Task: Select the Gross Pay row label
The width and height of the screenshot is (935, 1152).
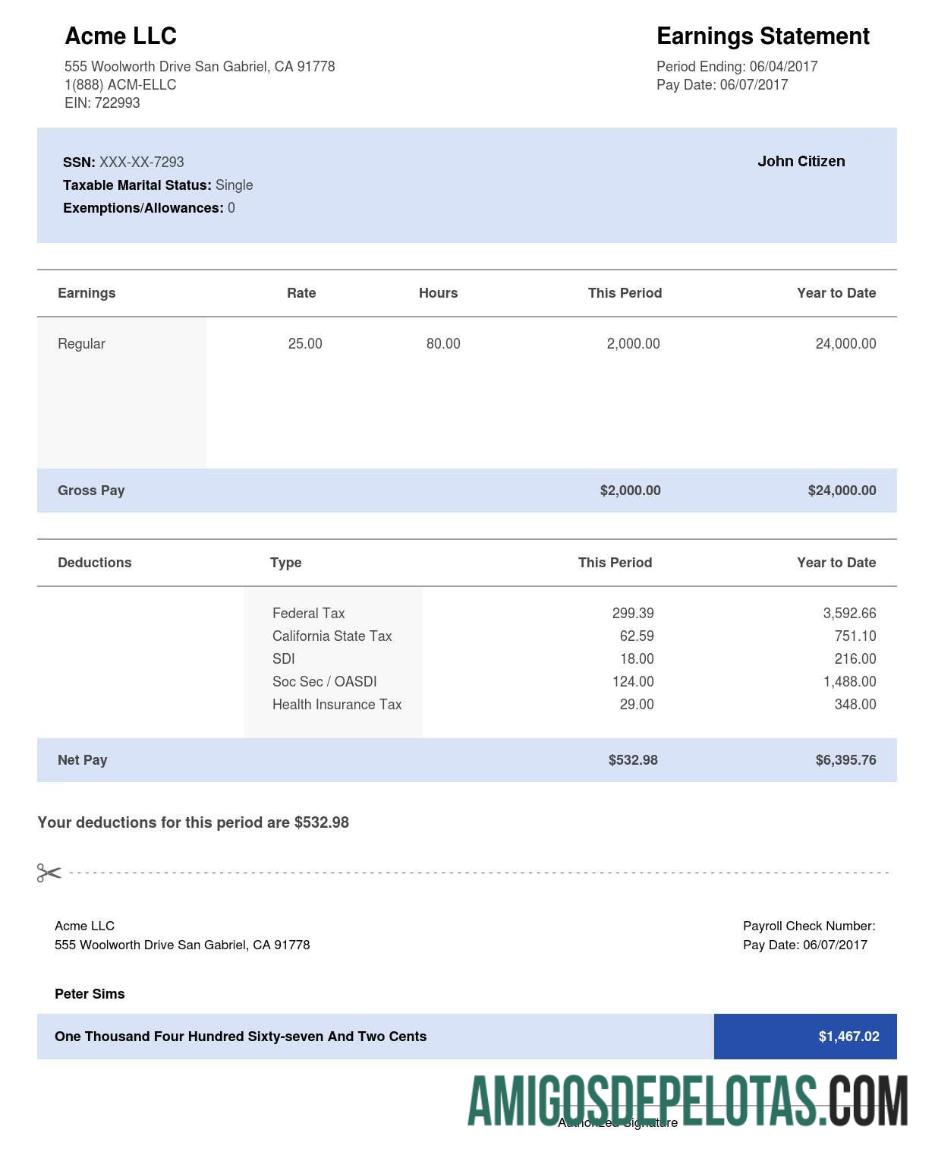Action: click(91, 491)
